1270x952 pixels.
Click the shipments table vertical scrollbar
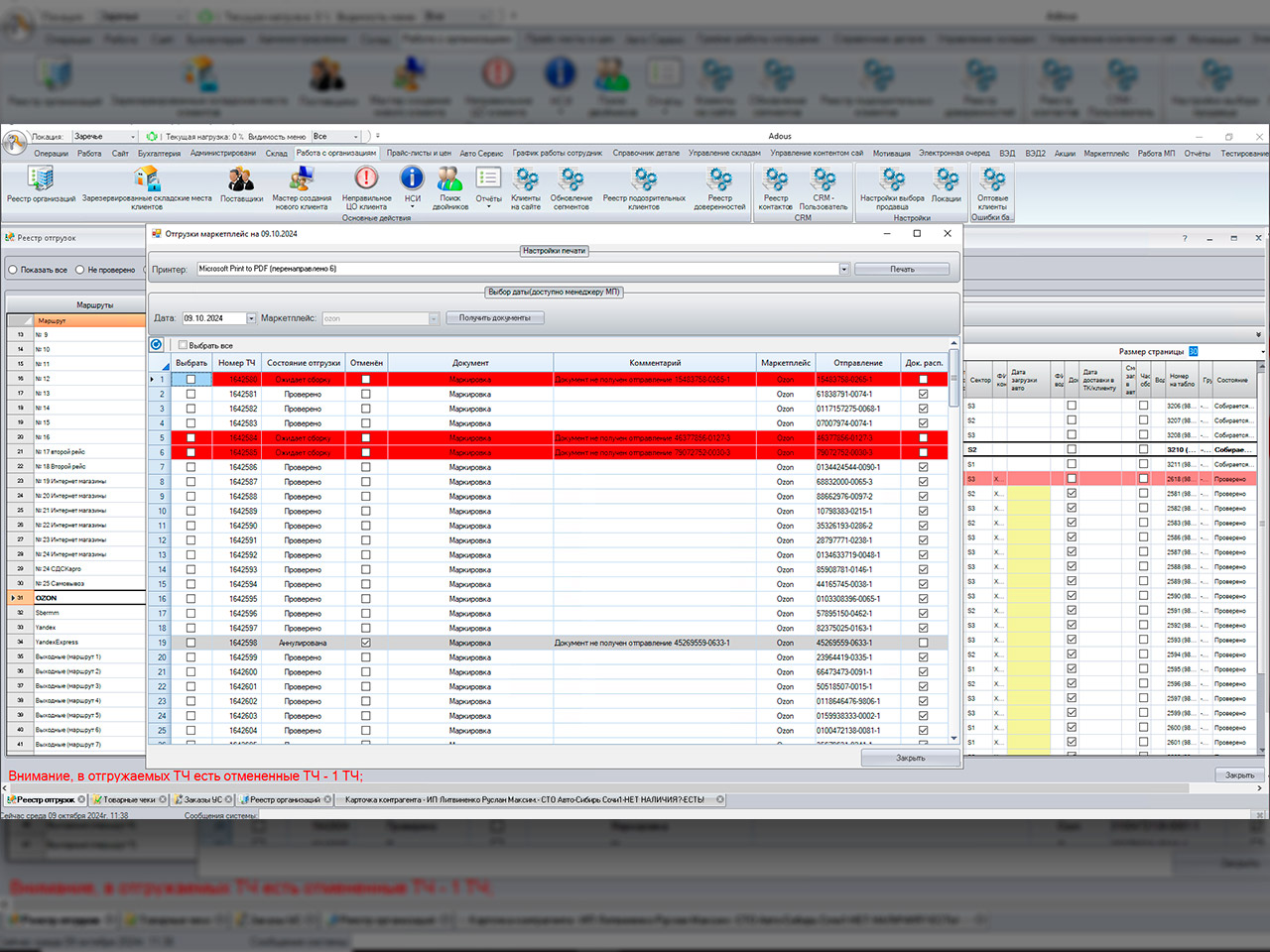point(954,540)
